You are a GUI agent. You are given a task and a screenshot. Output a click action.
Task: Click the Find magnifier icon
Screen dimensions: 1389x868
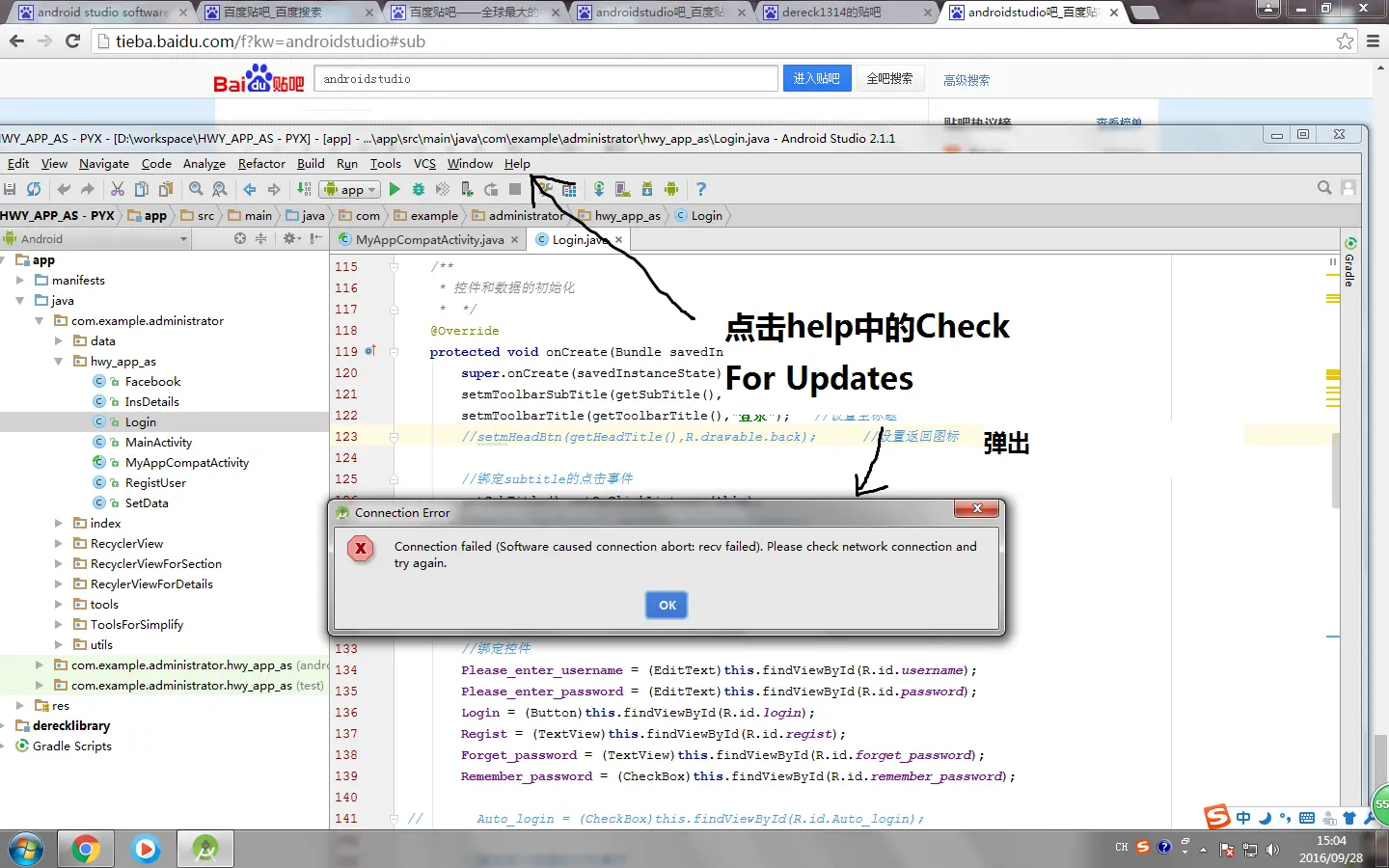(196, 189)
